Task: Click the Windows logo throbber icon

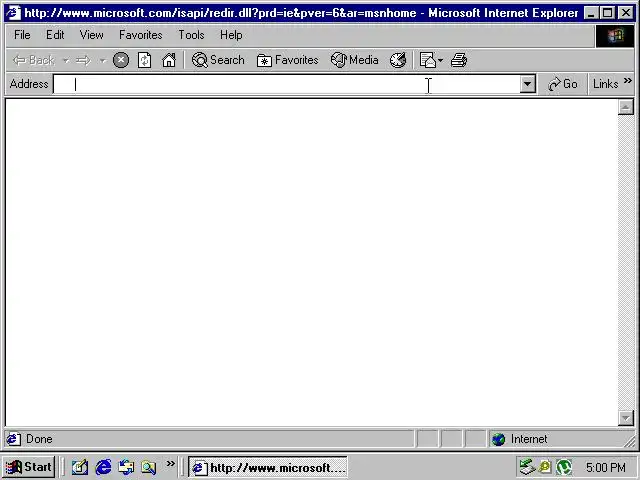Action: click(615, 36)
